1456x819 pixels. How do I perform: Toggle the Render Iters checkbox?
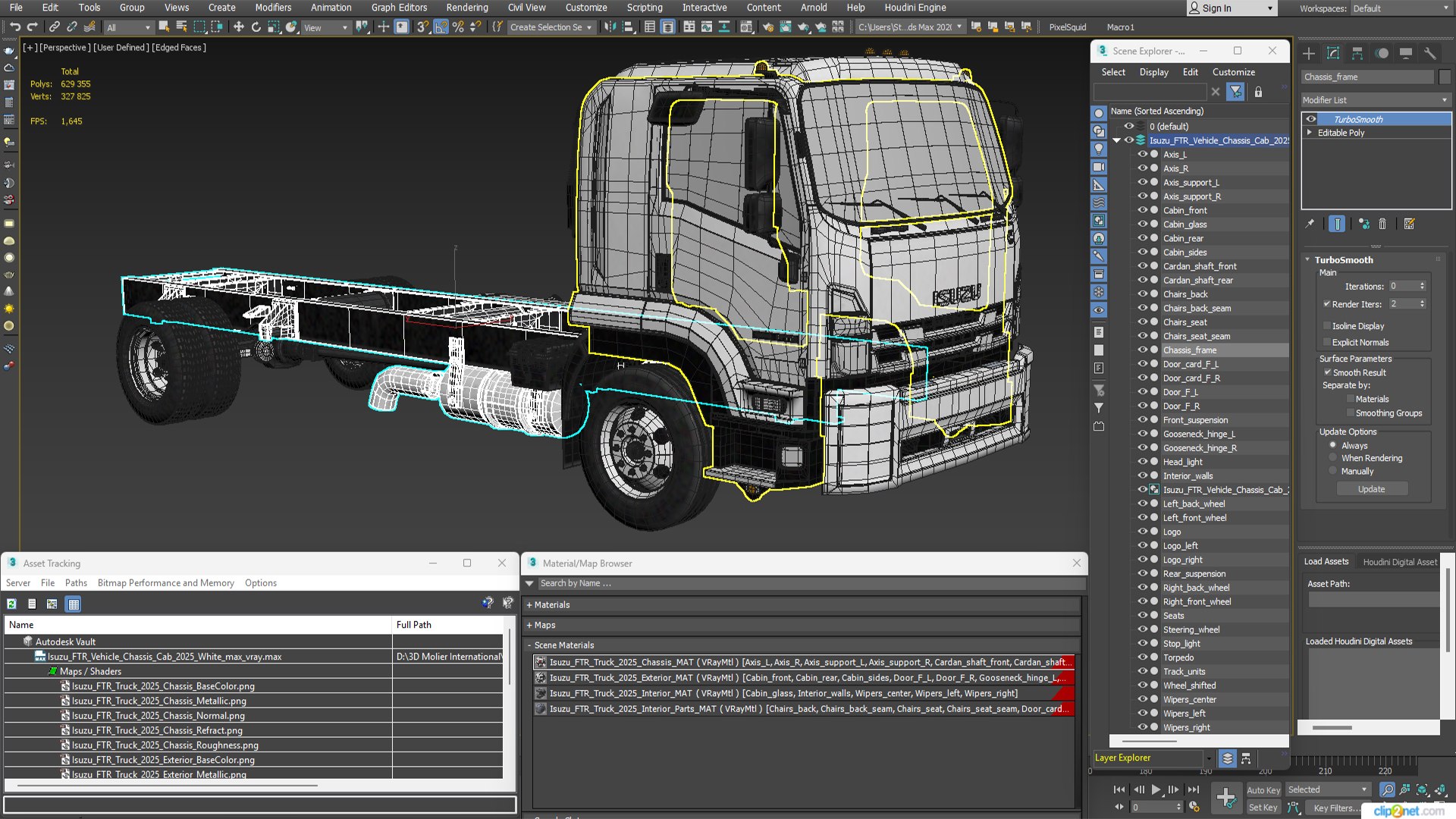1327,304
